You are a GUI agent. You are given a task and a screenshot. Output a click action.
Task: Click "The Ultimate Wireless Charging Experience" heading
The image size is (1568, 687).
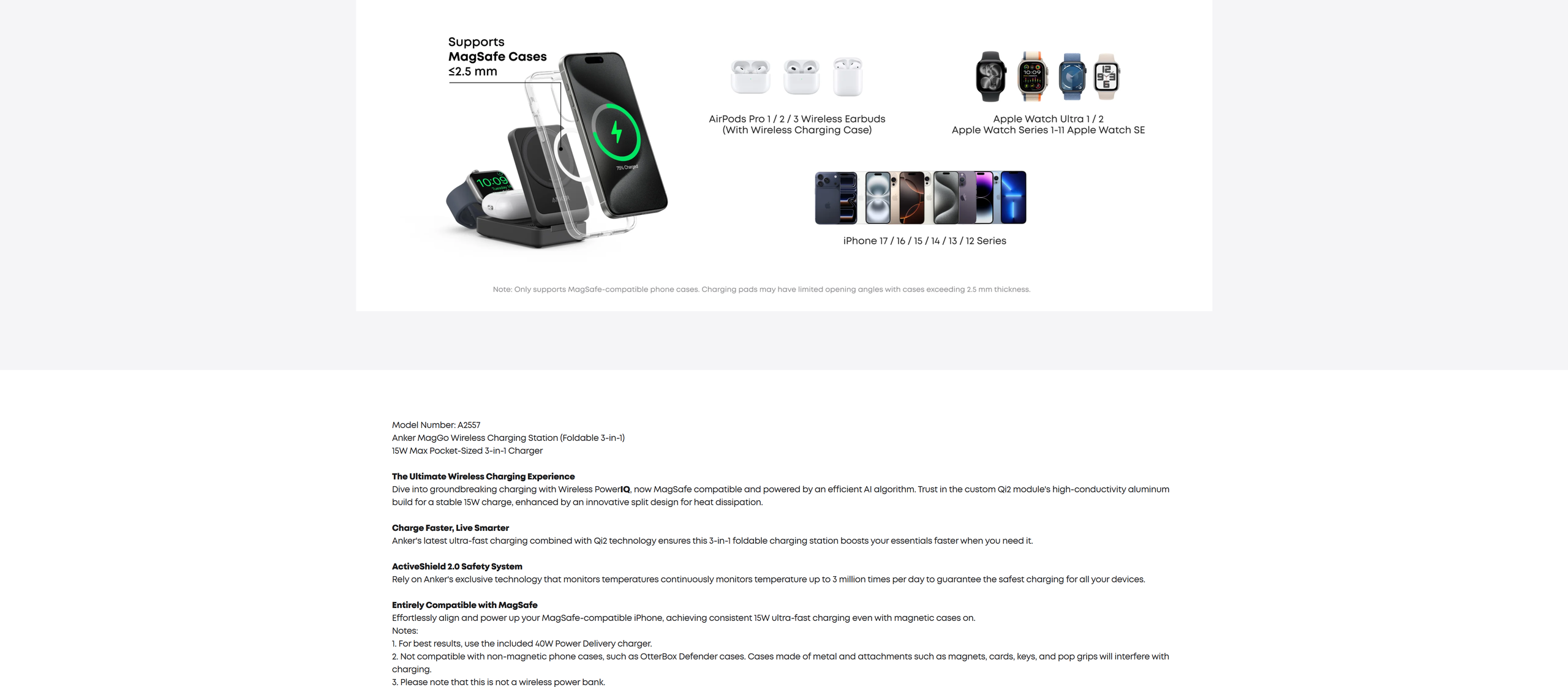point(483,476)
